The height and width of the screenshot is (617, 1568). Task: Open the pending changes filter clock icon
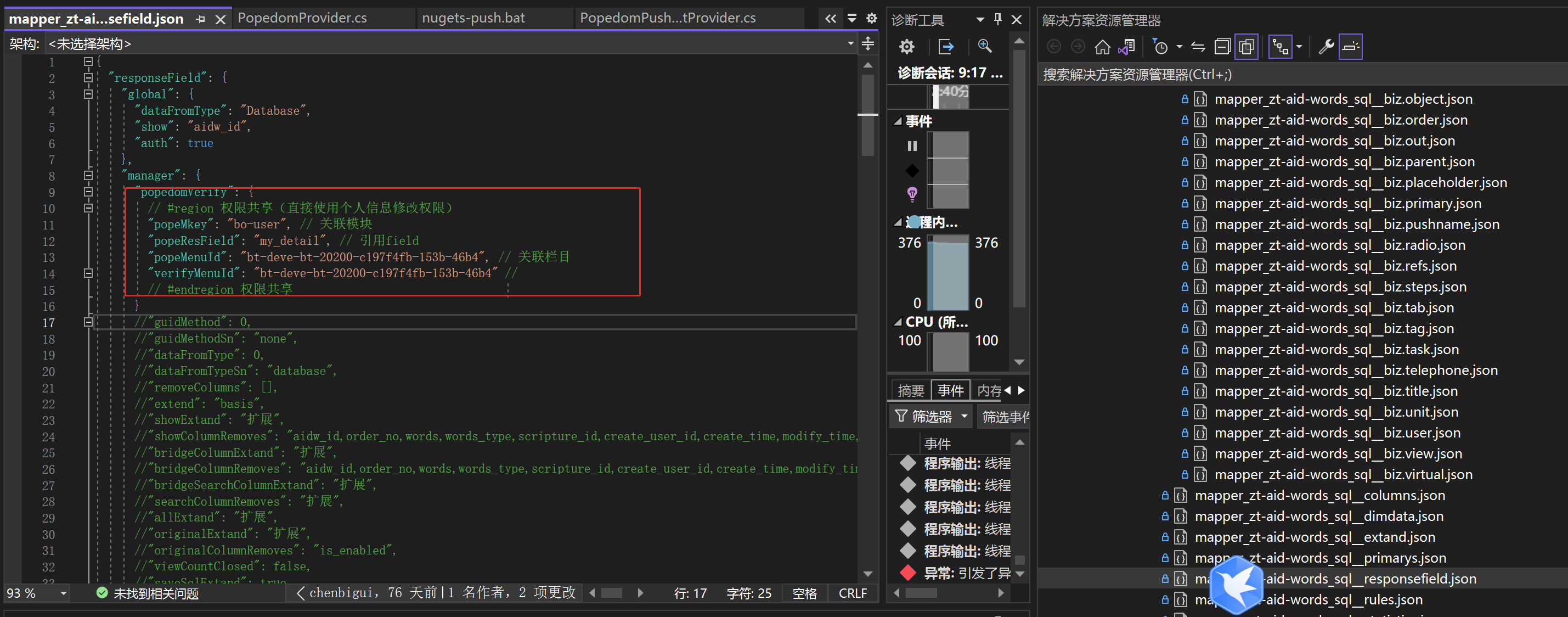click(1161, 47)
